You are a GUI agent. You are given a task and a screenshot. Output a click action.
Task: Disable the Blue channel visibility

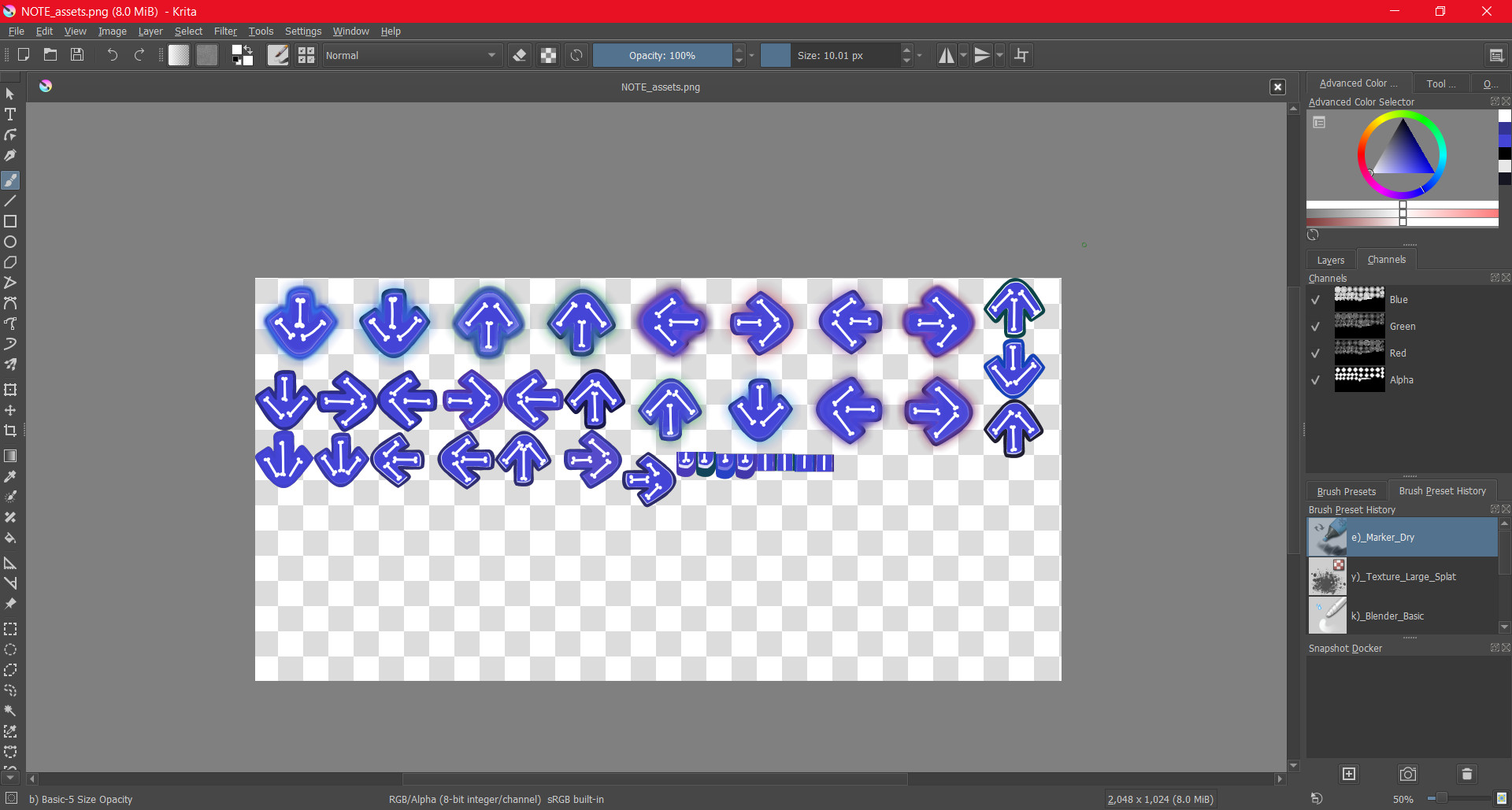pos(1316,300)
